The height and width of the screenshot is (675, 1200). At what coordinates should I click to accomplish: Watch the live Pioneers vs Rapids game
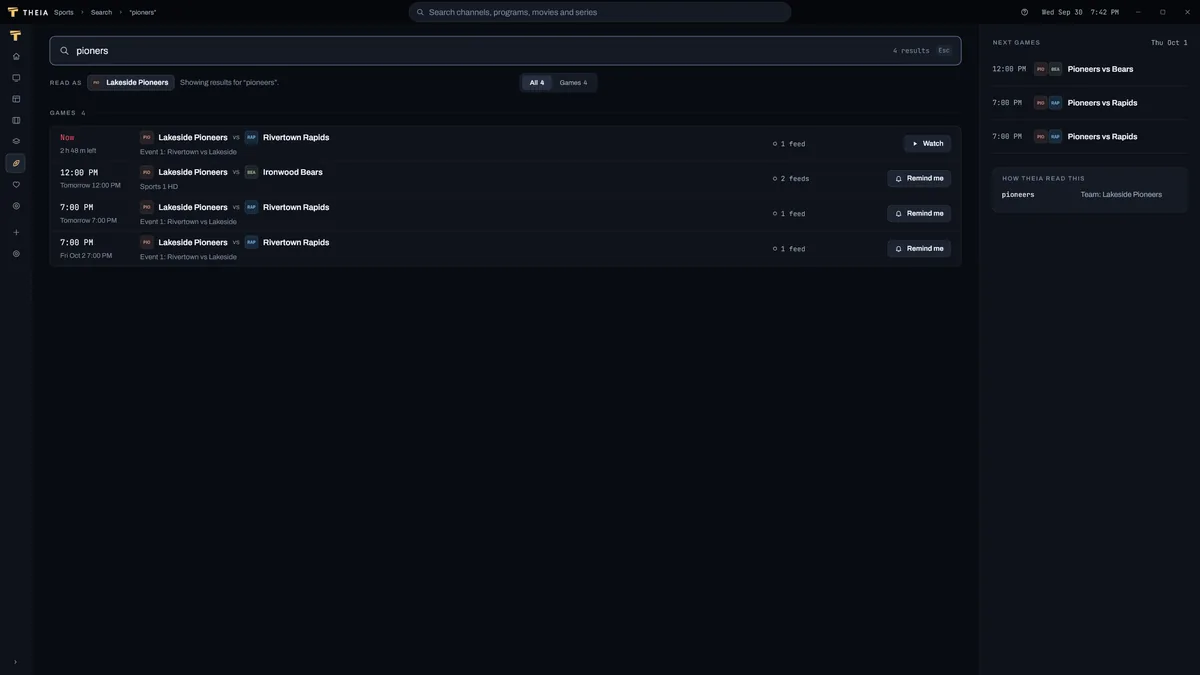927,144
